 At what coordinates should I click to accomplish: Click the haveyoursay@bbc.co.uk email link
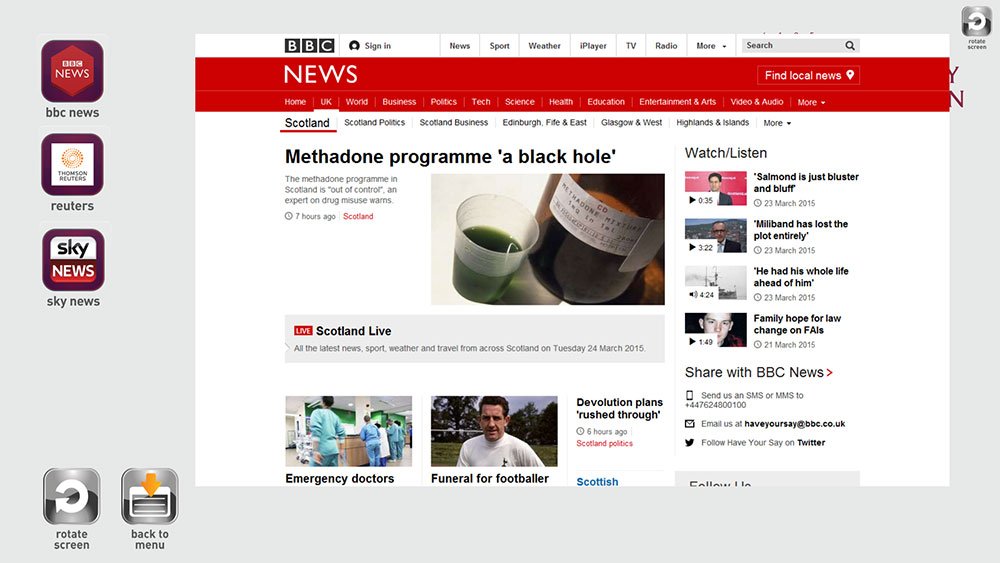pyautogui.click(x=795, y=424)
